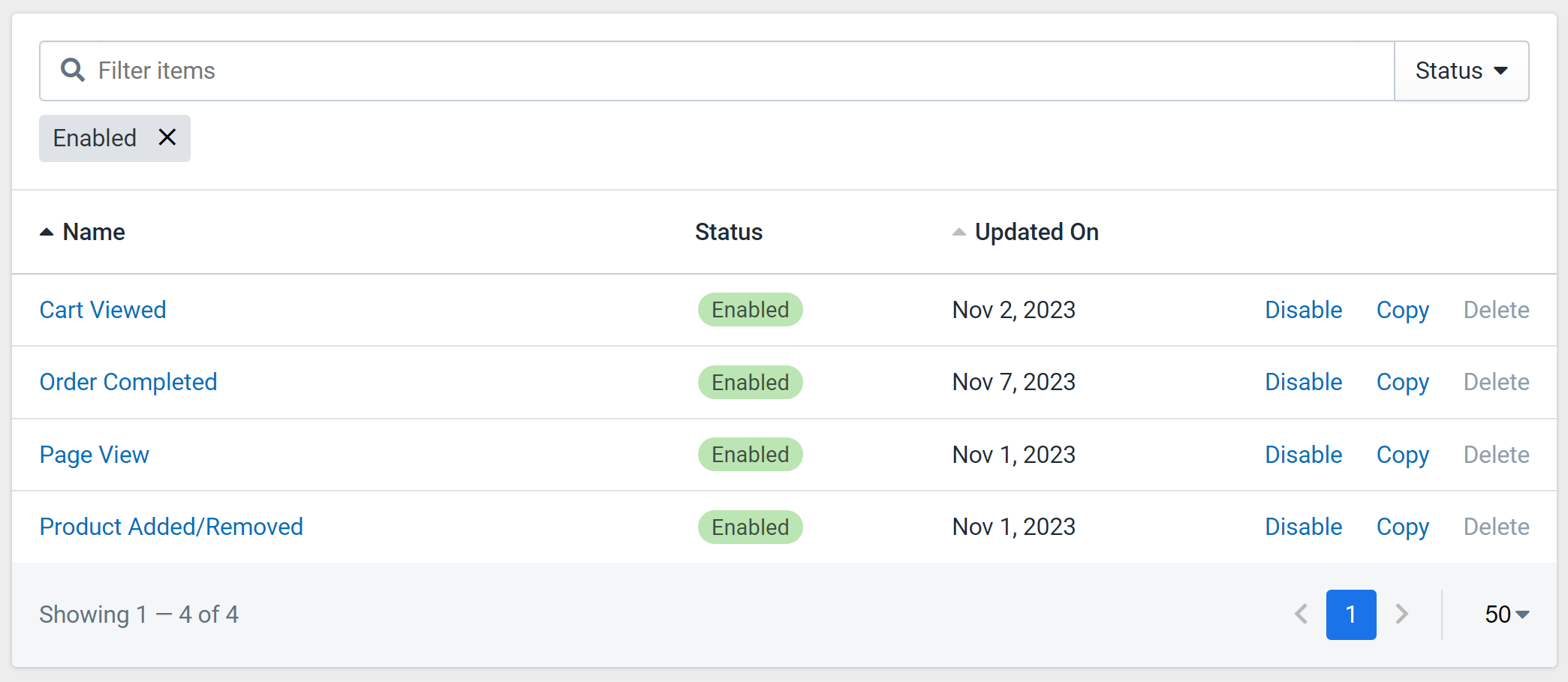Remove the Enabled filter chip
Screen dimensions: 1568x682
click(167, 137)
